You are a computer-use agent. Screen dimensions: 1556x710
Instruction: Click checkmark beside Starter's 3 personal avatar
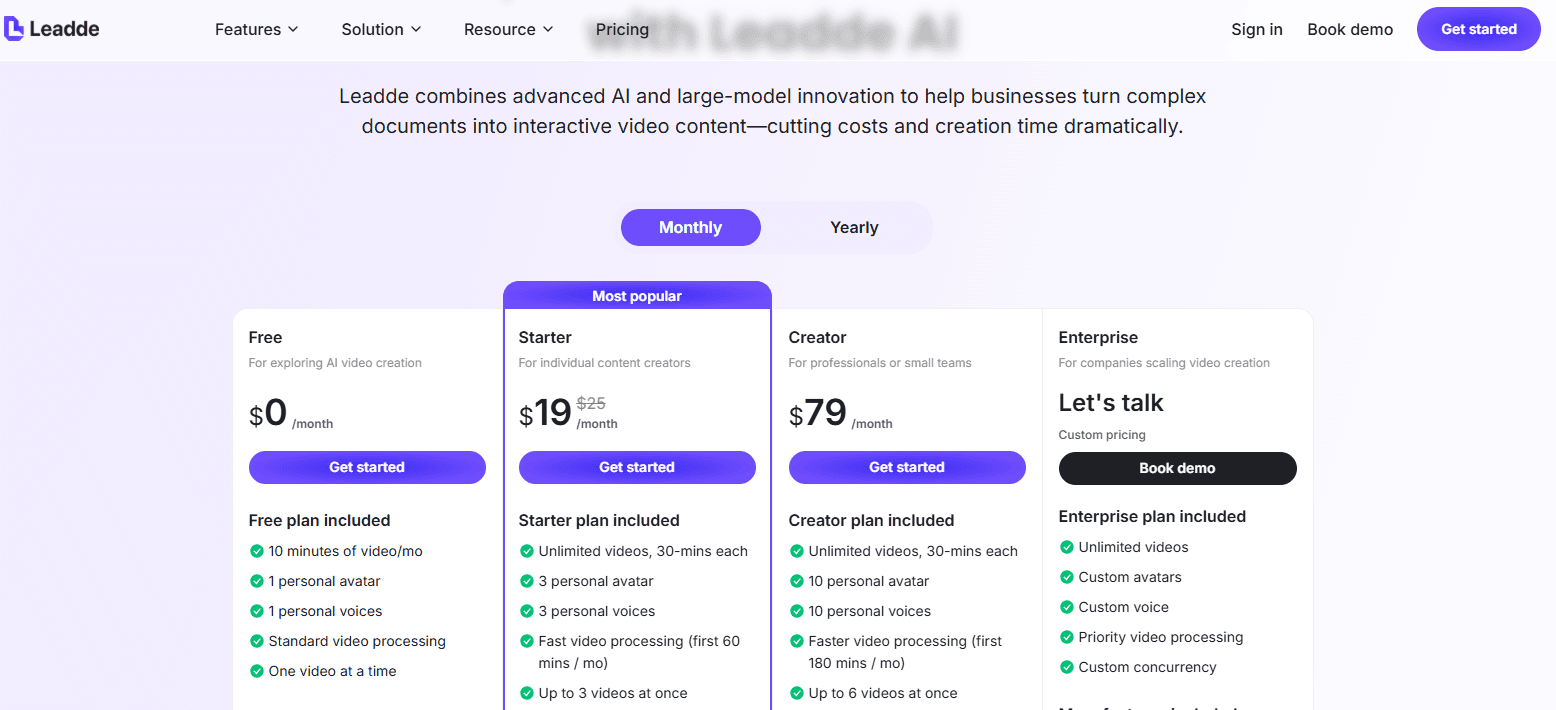527,581
